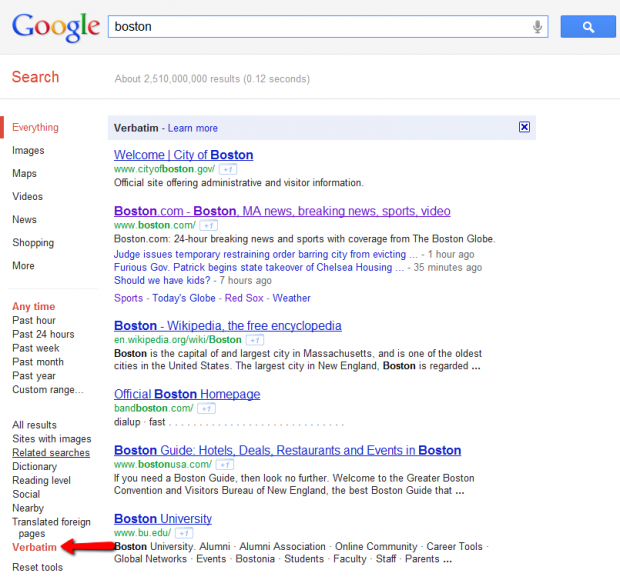Close the Verbatim notice bar

tap(524, 127)
